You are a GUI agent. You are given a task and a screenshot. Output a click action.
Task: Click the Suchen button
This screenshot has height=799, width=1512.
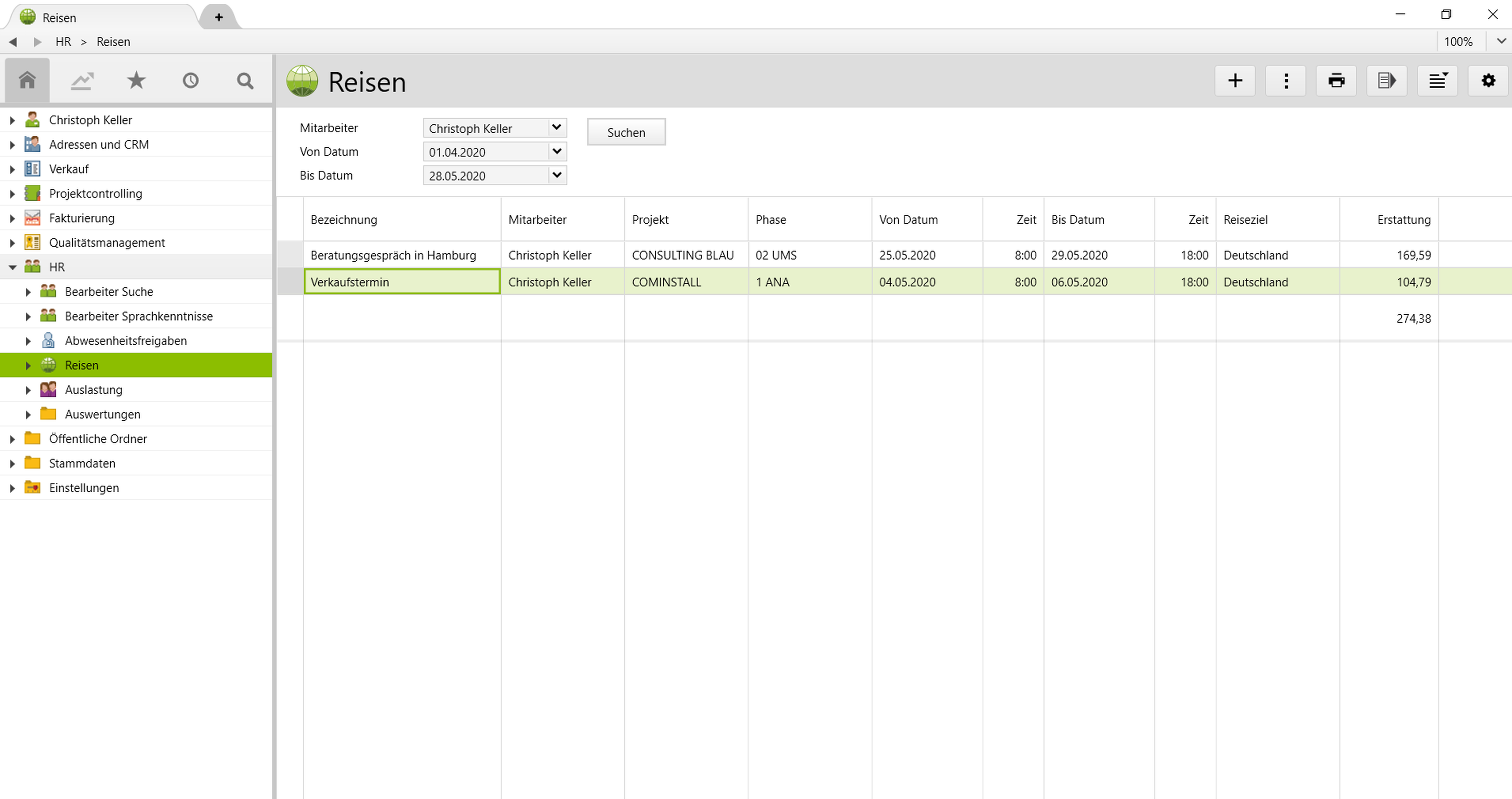(626, 132)
